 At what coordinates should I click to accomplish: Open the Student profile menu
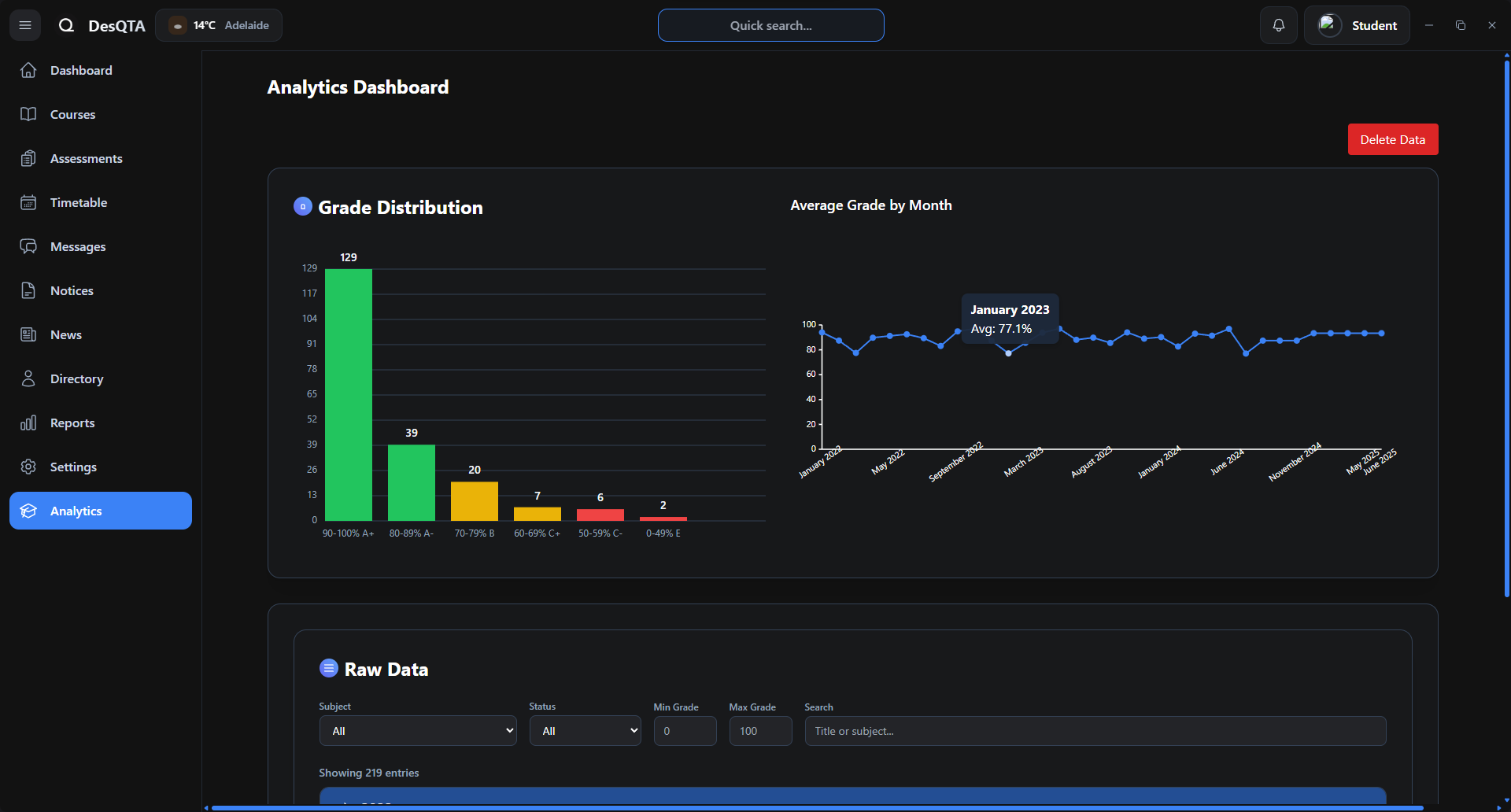[x=1357, y=25]
